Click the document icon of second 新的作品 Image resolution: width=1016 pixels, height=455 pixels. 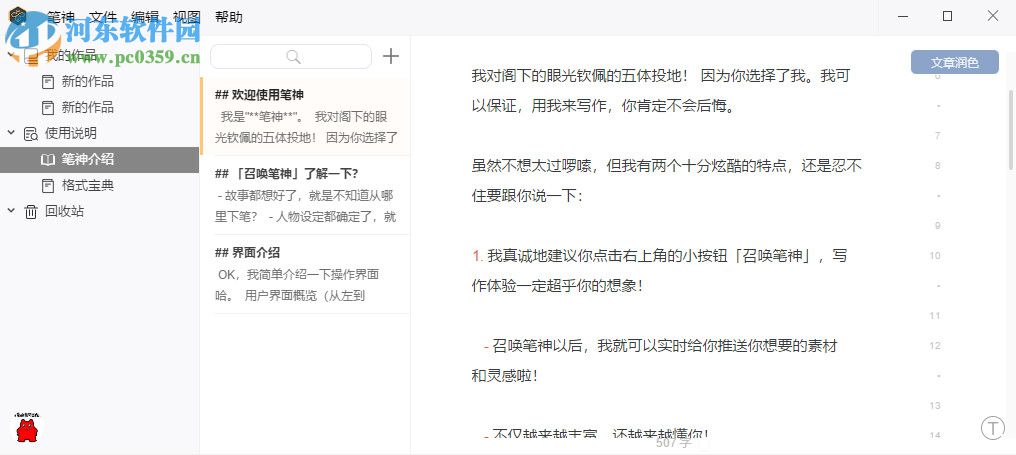[48, 108]
